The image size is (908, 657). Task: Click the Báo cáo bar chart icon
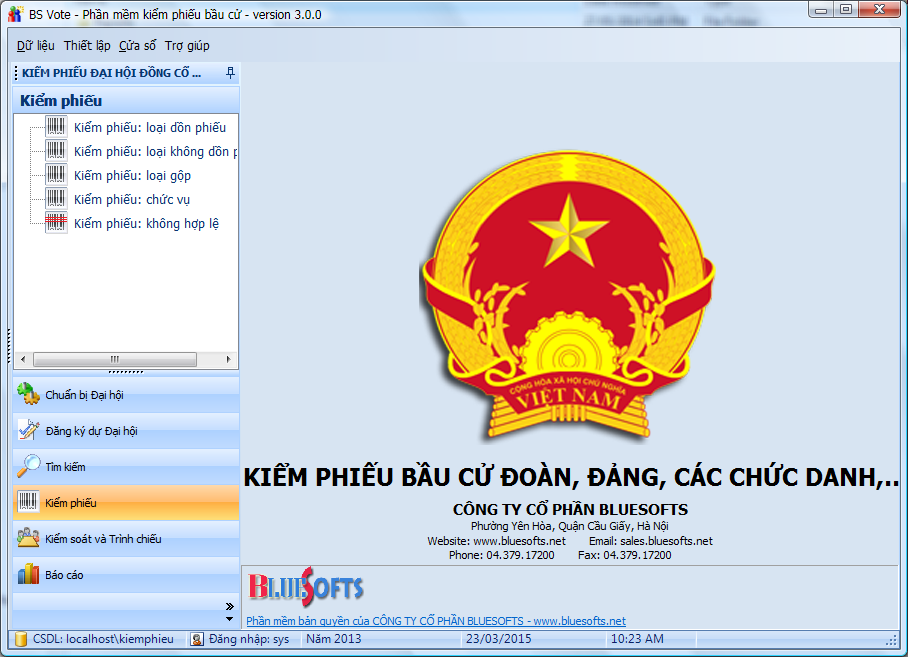tap(27, 575)
